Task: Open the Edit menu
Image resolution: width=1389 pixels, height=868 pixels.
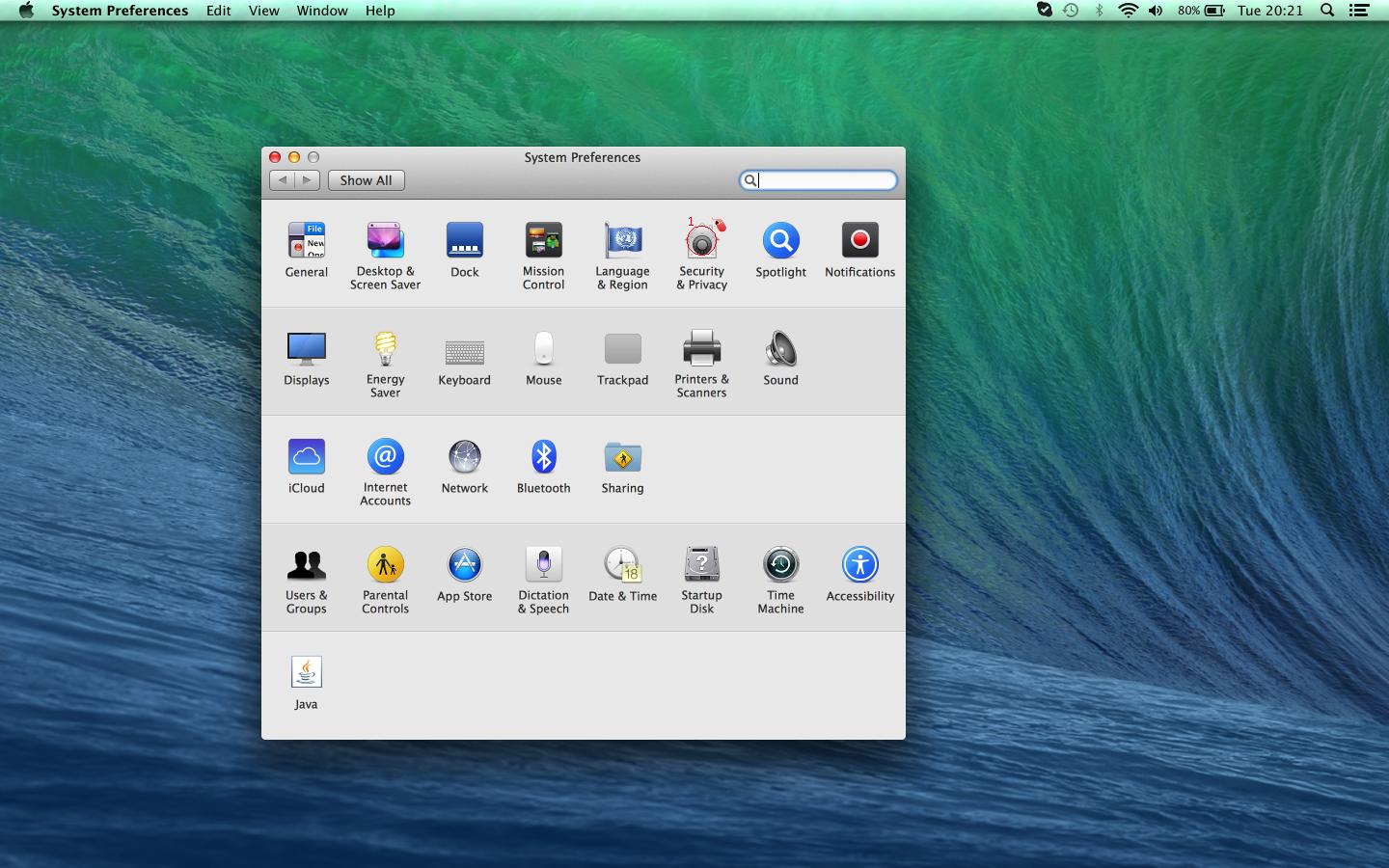Action: pyautogui.click(x=219, y=11)
